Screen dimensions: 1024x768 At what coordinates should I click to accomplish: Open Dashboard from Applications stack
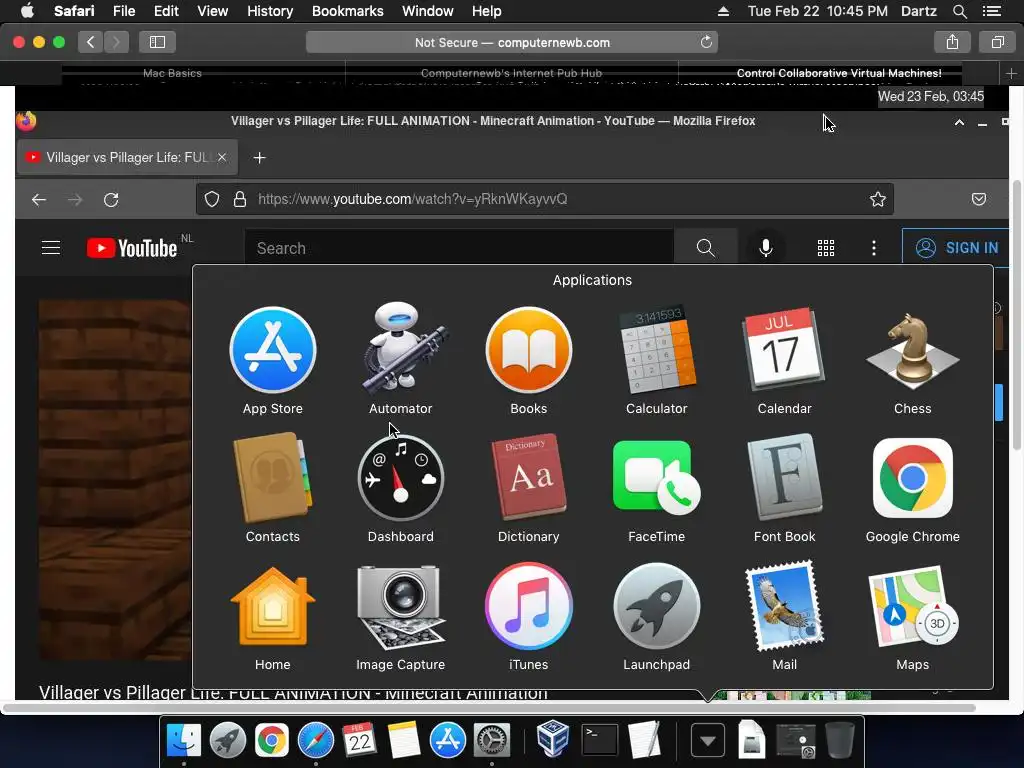400,478
